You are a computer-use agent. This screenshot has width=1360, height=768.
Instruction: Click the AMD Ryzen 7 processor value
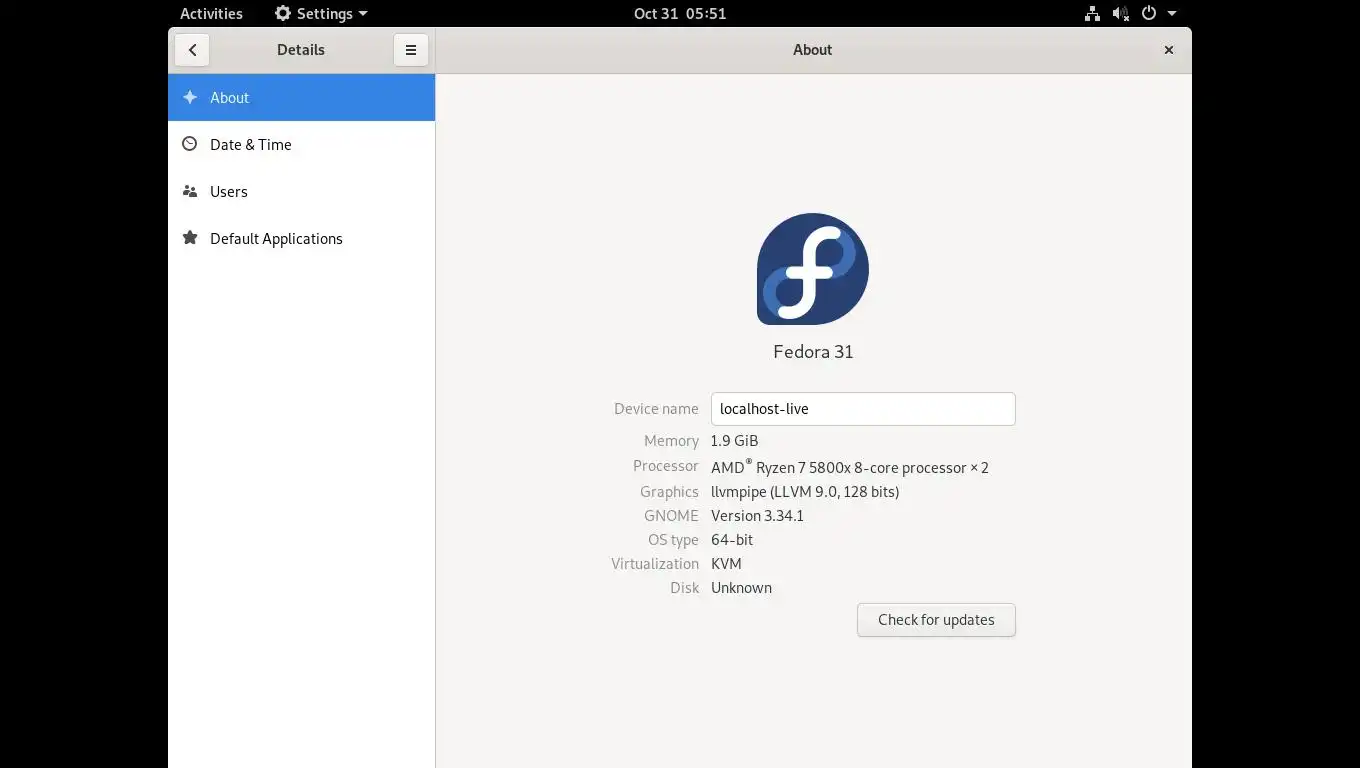click(x=850, y=467)
